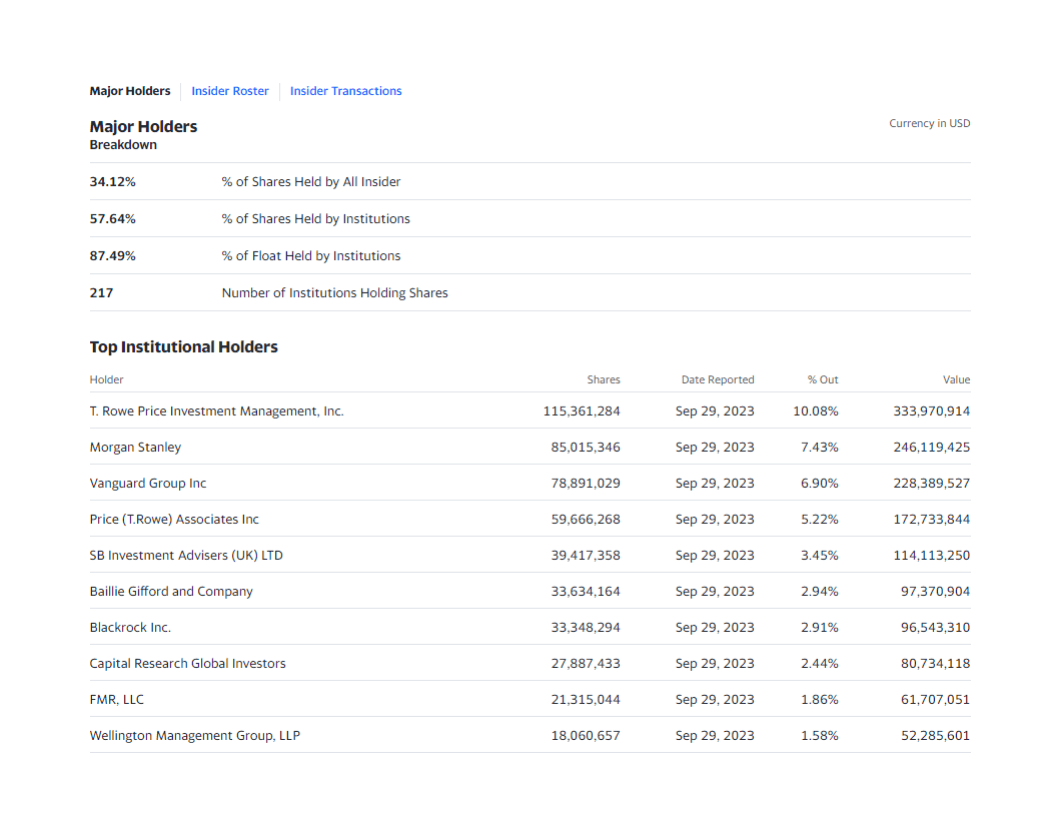The height and width of the screenshot is (825, 1064).
Task: Click the 2.44% out value
Action: 820,664
